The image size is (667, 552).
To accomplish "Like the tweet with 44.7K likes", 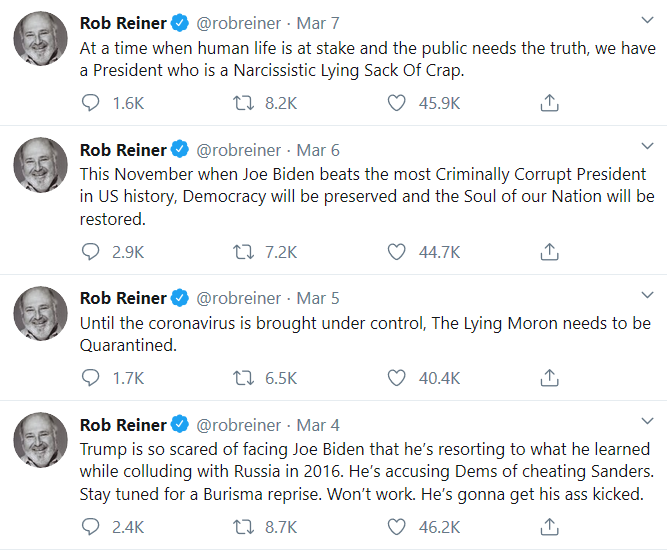I will pos(397,252).
